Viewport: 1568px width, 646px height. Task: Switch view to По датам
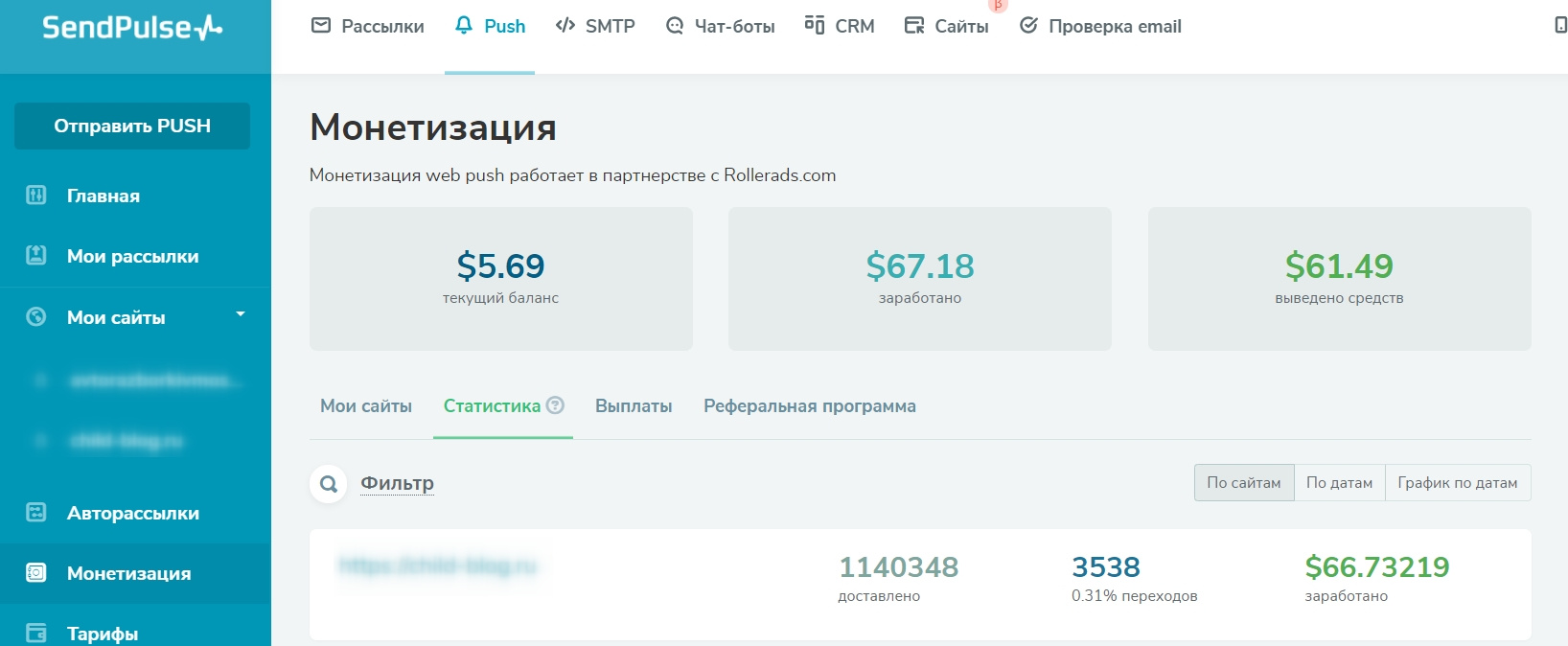click(1339, 483)
